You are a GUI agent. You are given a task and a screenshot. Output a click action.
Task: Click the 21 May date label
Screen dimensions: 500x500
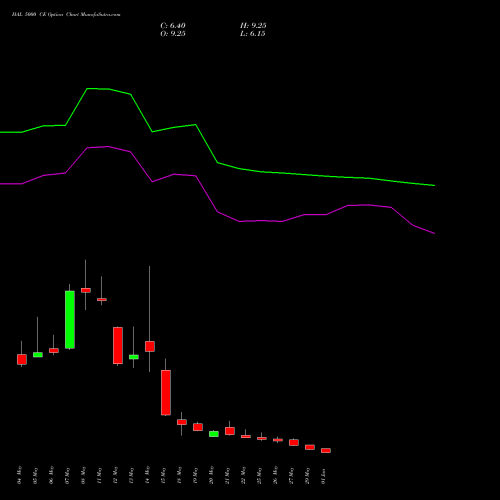coord(227,475)
